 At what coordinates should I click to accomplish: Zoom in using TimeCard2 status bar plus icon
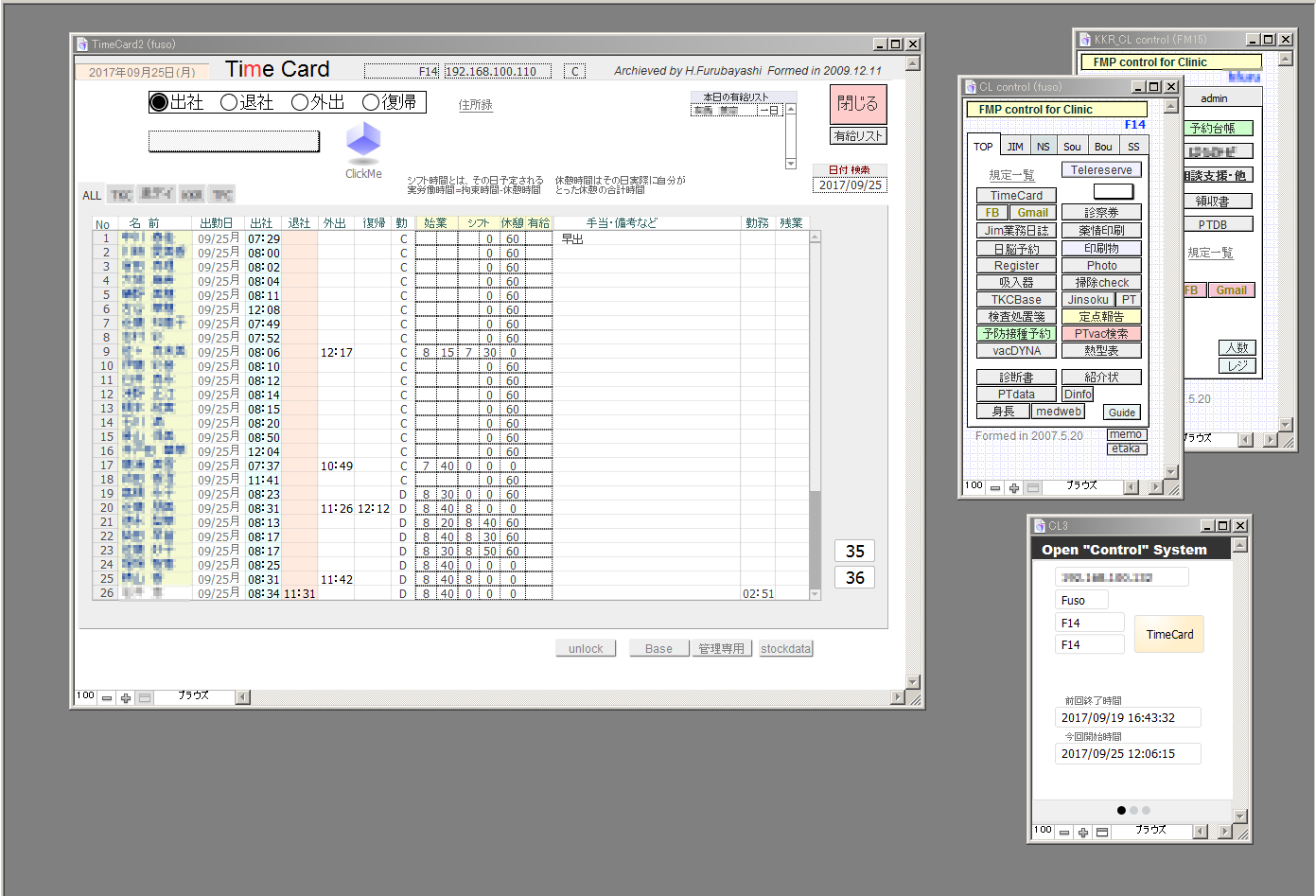(126, 698)
